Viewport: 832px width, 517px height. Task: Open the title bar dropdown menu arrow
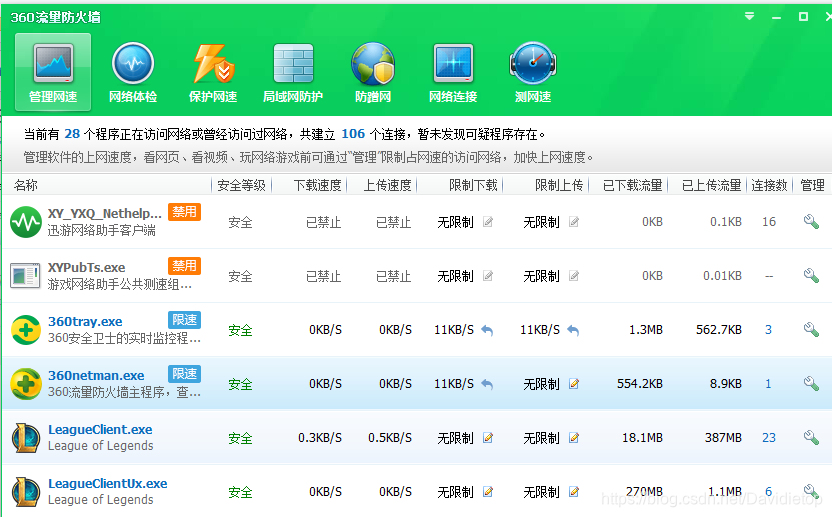pos(749,16)
